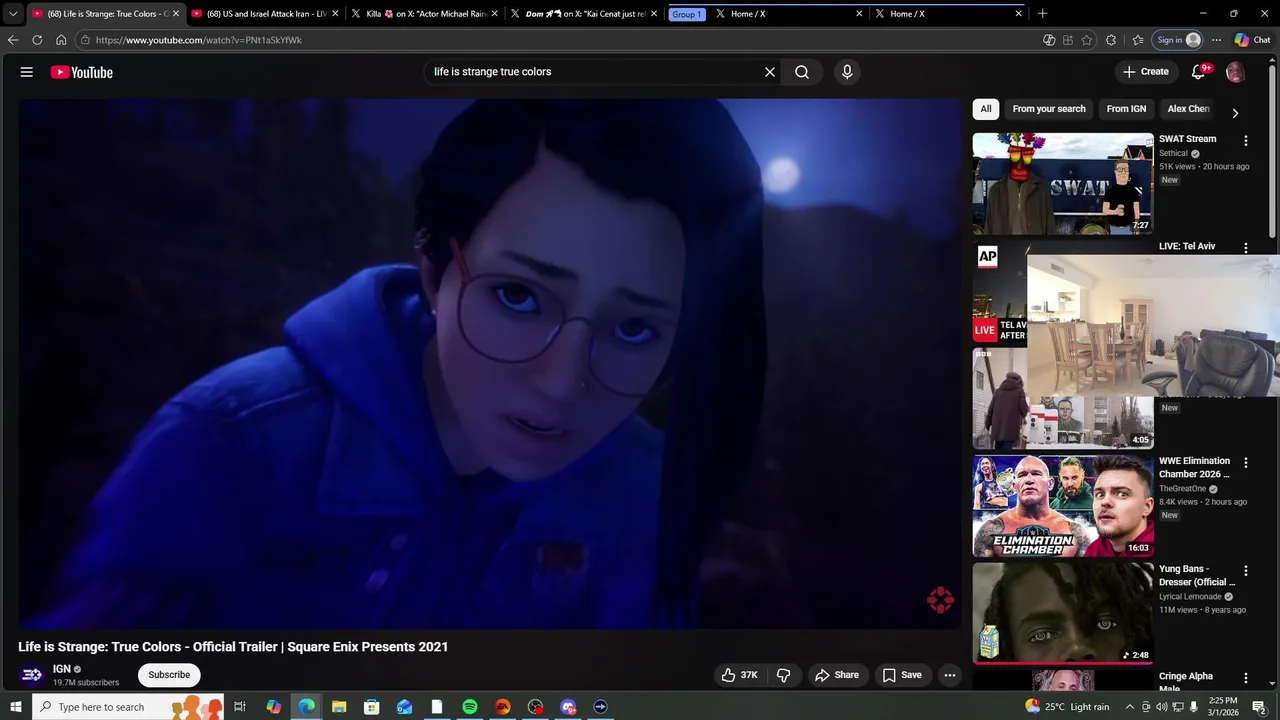Open the tab search dropdown arrow
Image resolution: width=1280 pixels, height=720 pixels.
tap(13, 14)
